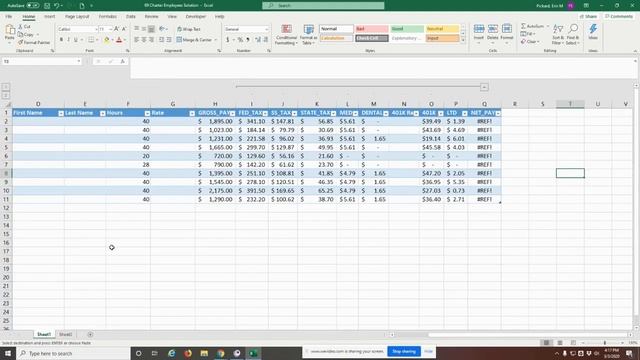Open Sort & Filter menu
640x360 pixels.
tap(558, 34)
